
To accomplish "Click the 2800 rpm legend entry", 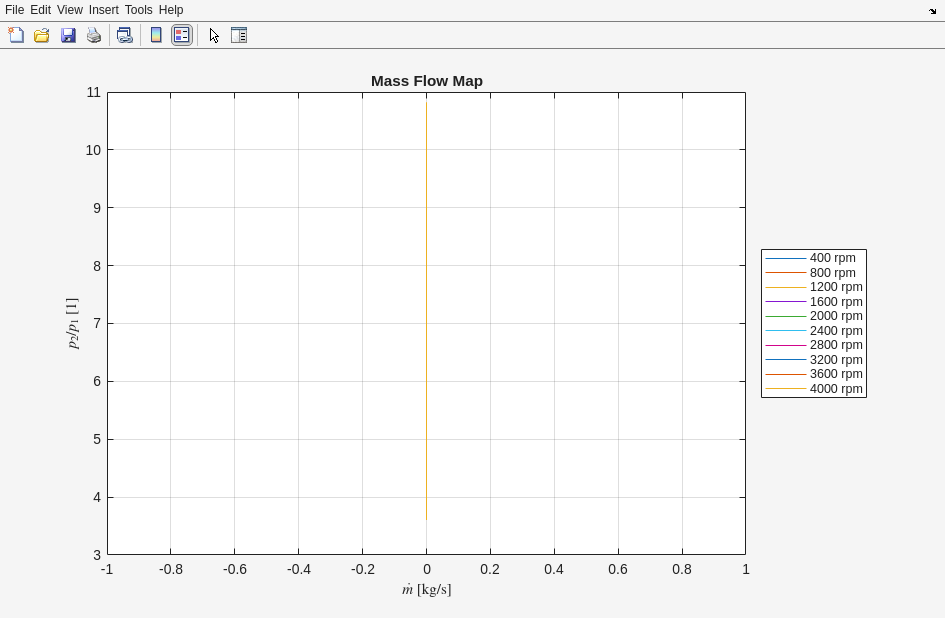I will (x=814, y=345).
